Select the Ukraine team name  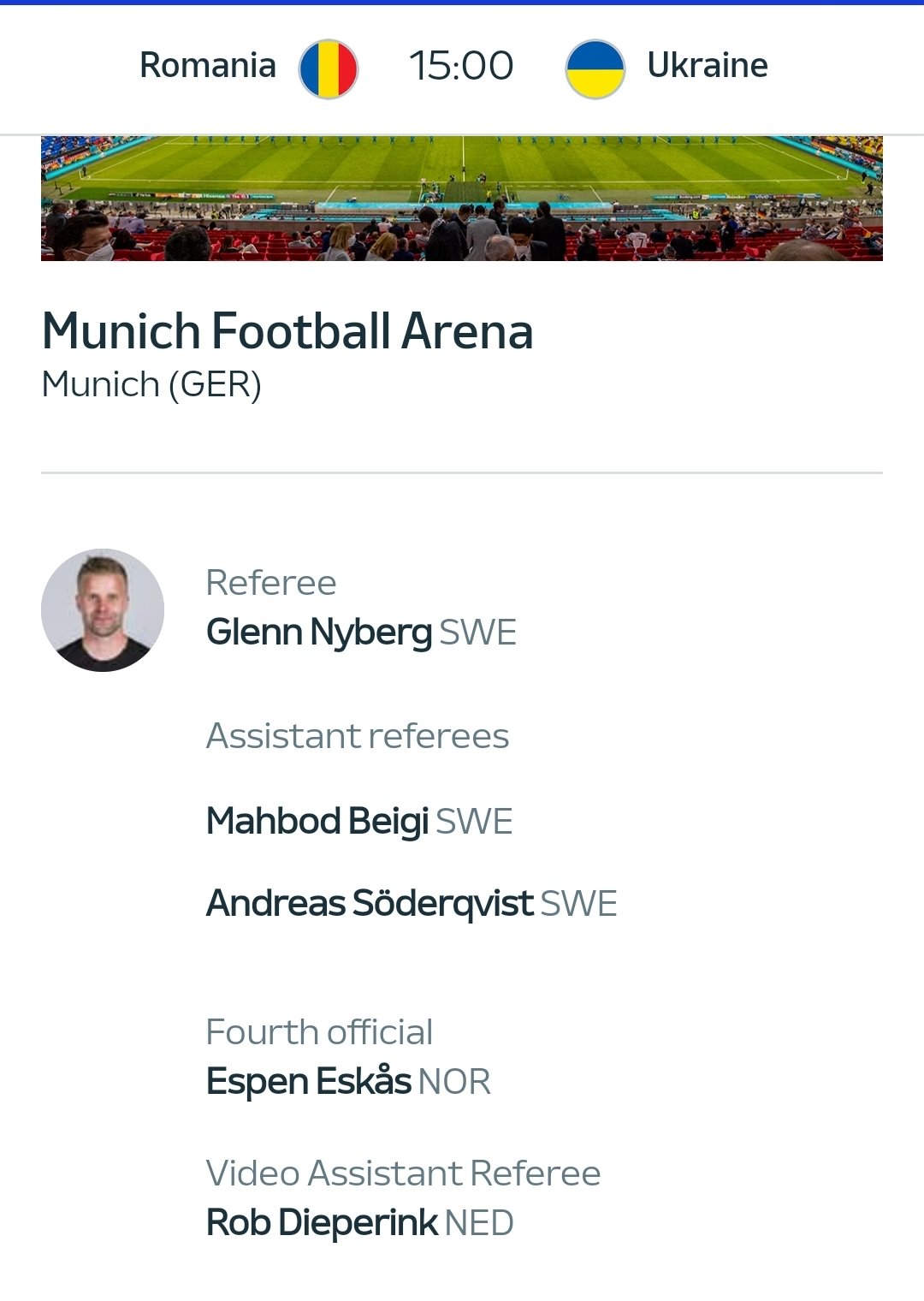coord(708,65)
